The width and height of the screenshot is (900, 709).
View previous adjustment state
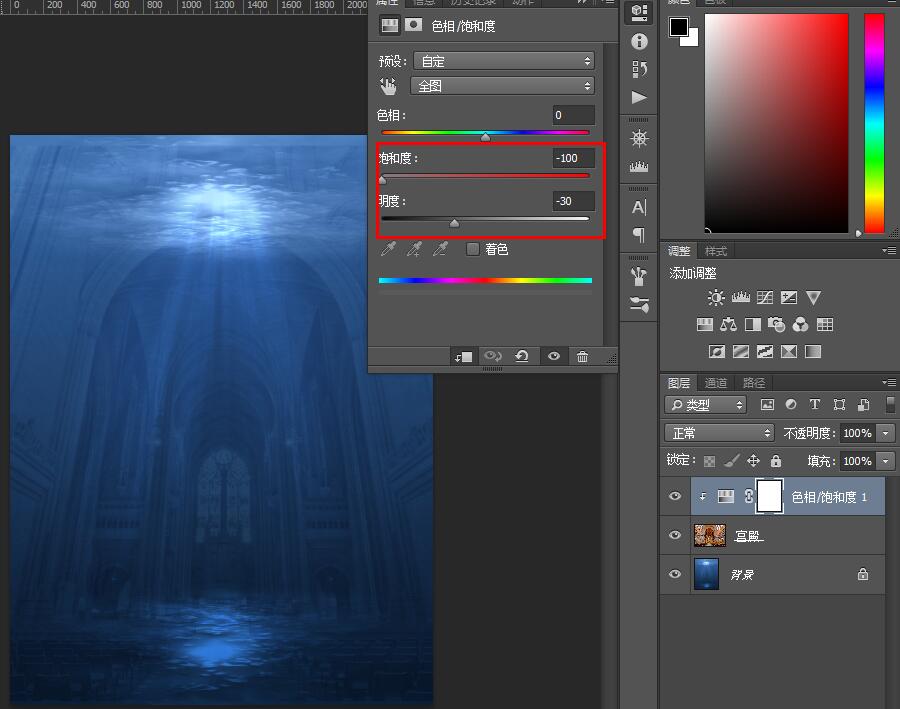click(x=492, y=357)
